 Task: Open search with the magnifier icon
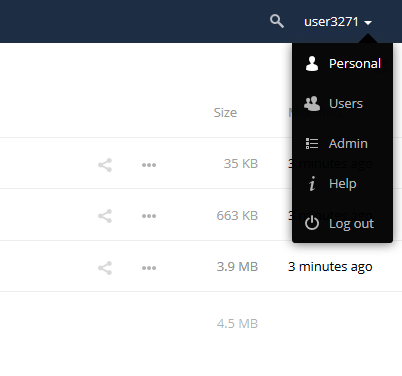coord(277,21)
